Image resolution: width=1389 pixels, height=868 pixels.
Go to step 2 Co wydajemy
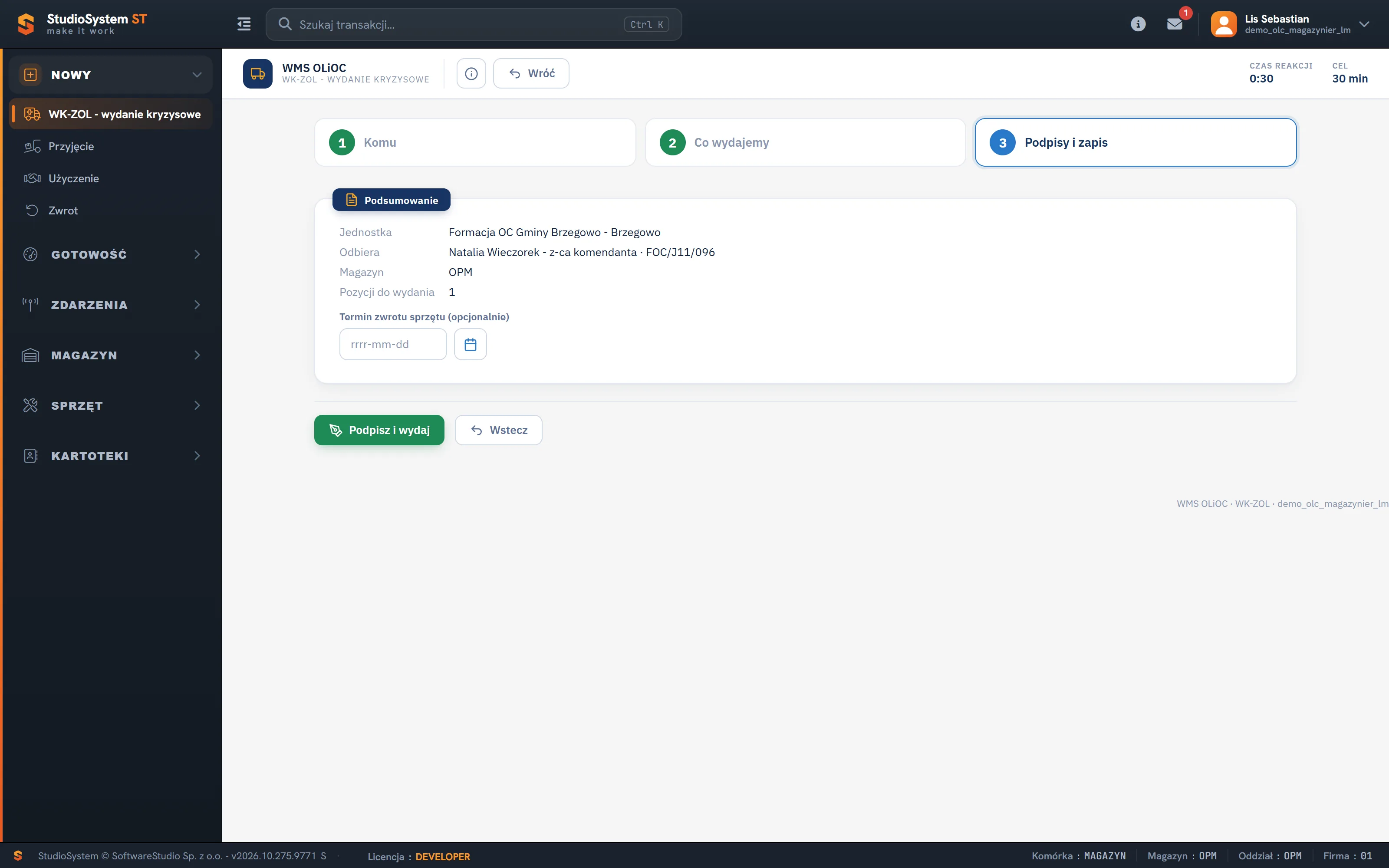[x=805, y=142]
